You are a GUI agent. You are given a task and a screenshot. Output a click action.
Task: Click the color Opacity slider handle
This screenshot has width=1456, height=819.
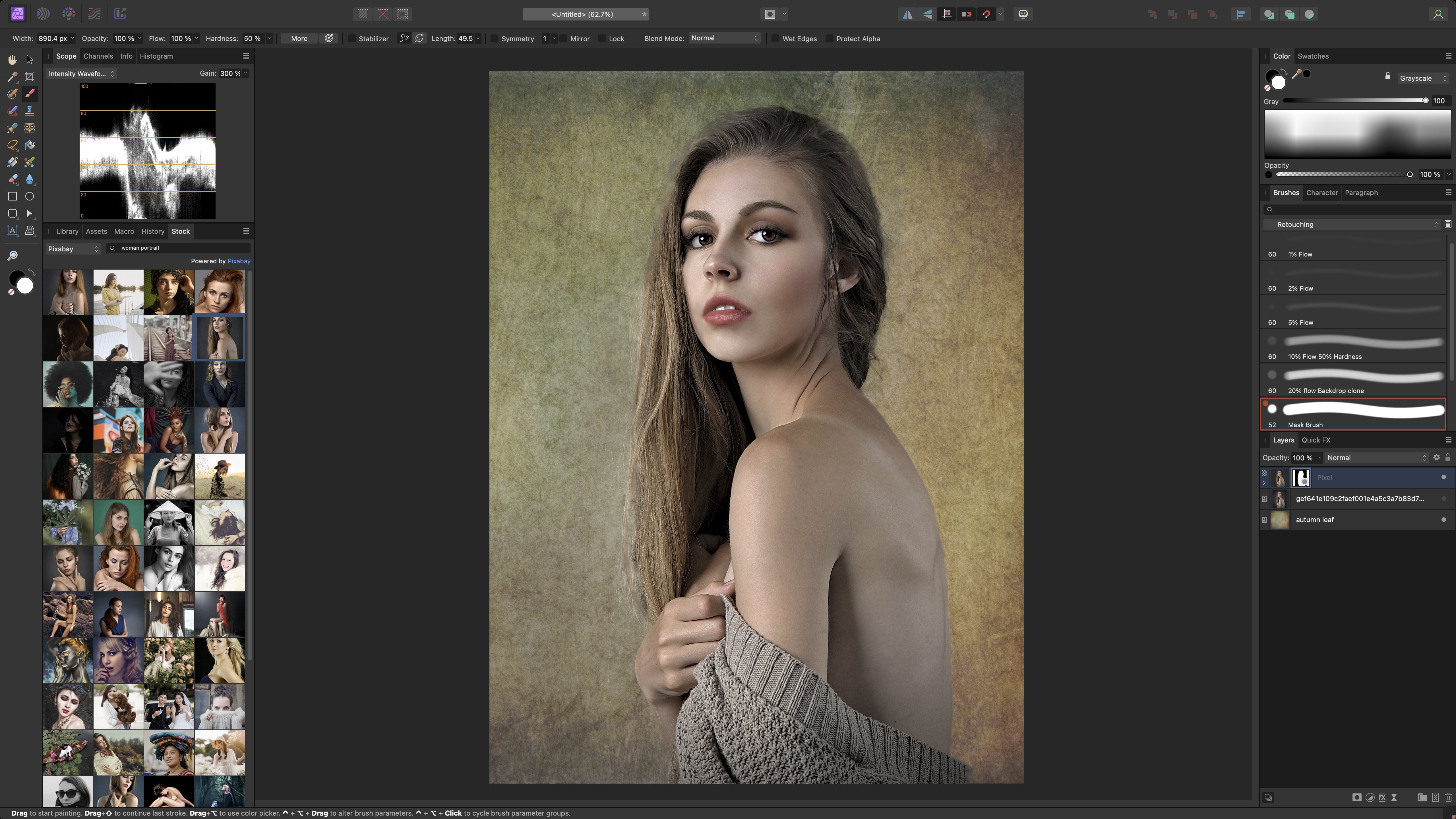click(x=1410, y=175)
